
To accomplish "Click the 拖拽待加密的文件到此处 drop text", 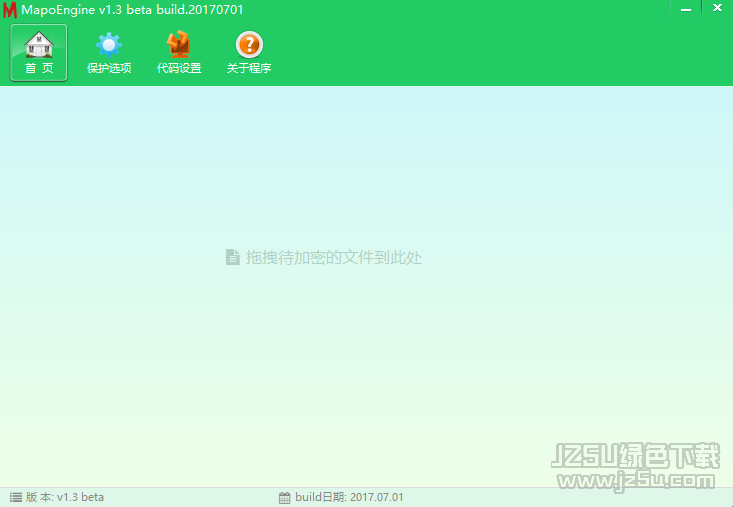I will click(x=334, y=257).
